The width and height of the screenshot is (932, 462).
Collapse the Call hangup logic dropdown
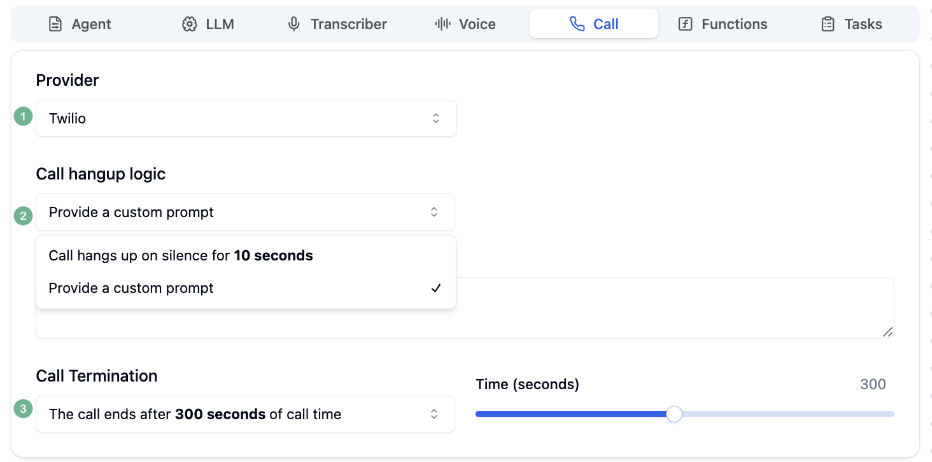click(245, 212)
